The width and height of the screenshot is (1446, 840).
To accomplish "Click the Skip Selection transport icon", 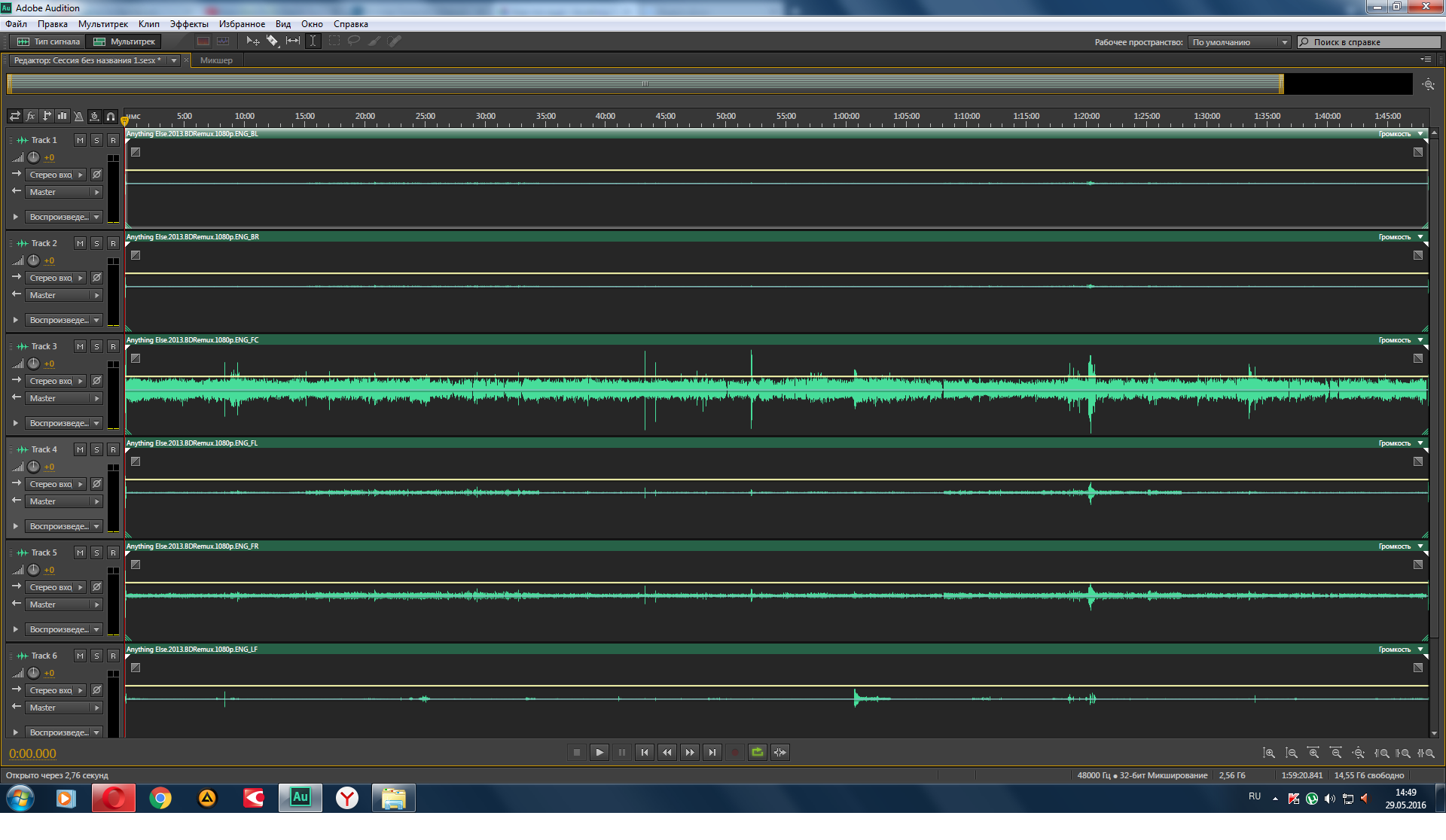I will 780,753.
